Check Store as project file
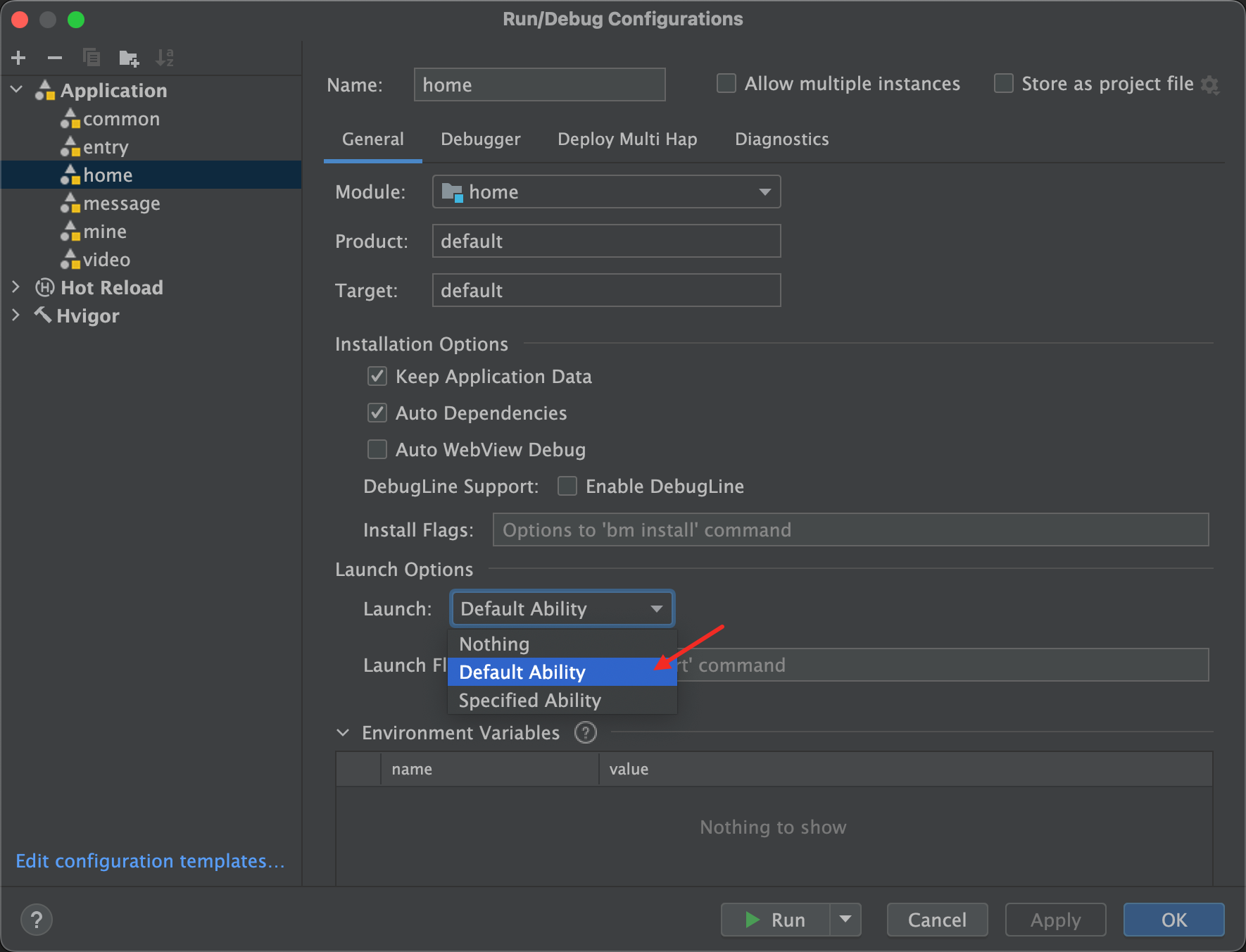 tap(1004, 84)
